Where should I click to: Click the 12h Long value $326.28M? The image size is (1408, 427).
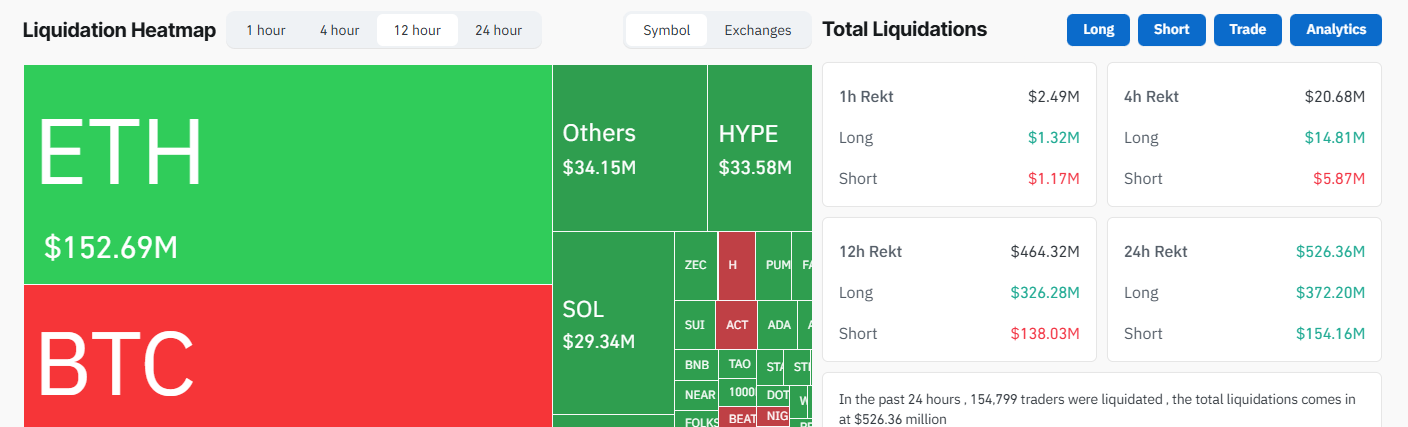(1044, 293)
